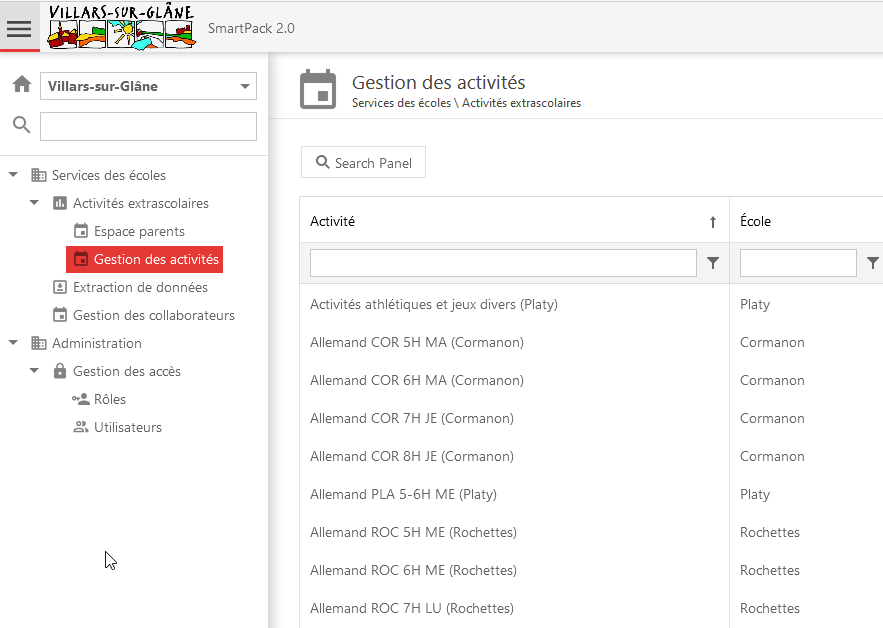883x628 pixels.
Task: Click the Activité column filter text box
Action: click(x=503, y=263)
